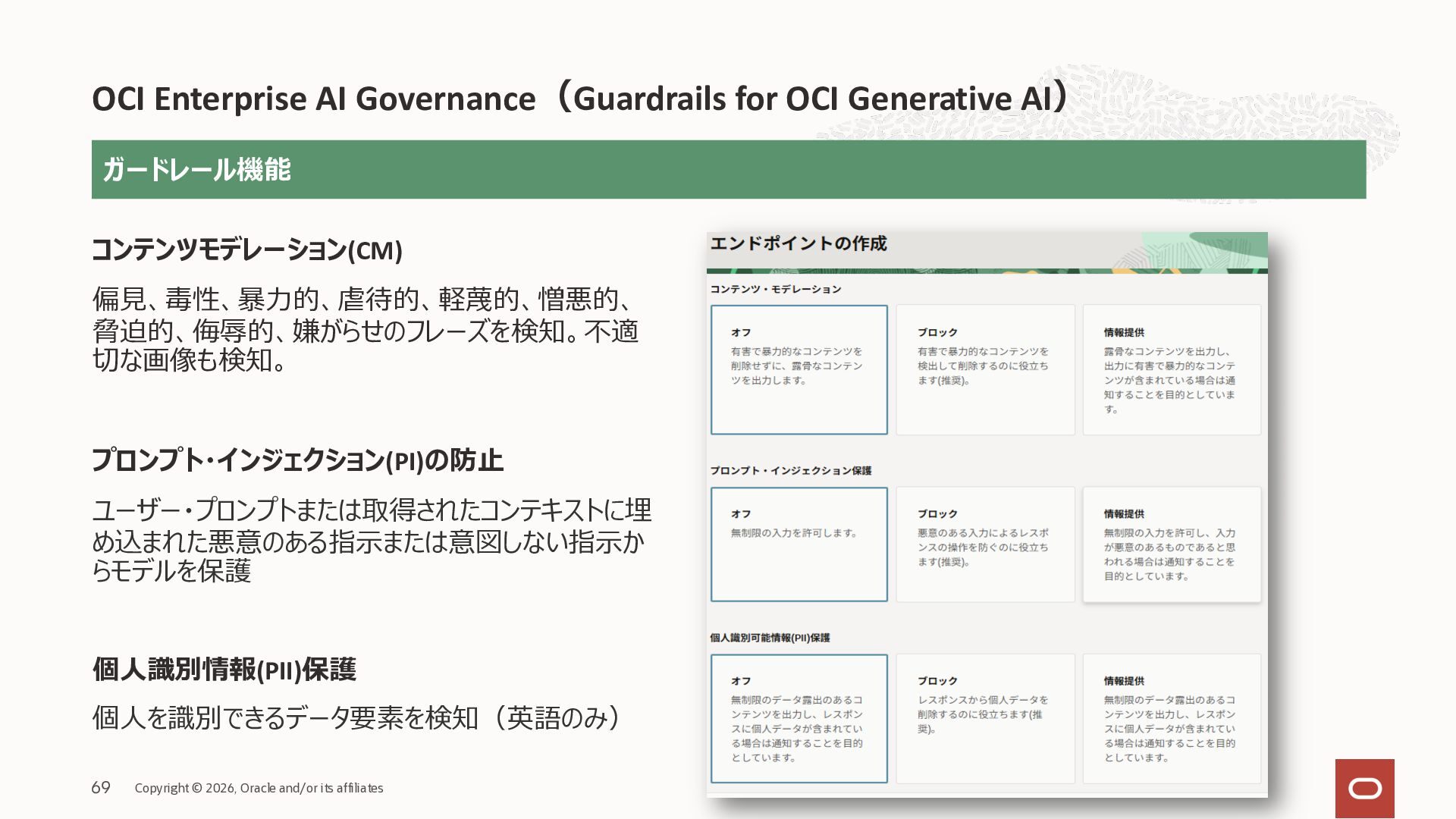Image resolution: width=1456 pixels, height=819 pixels.
Task: Select オフ under コンテンツ・モデレーション
Action: [799, 370]
